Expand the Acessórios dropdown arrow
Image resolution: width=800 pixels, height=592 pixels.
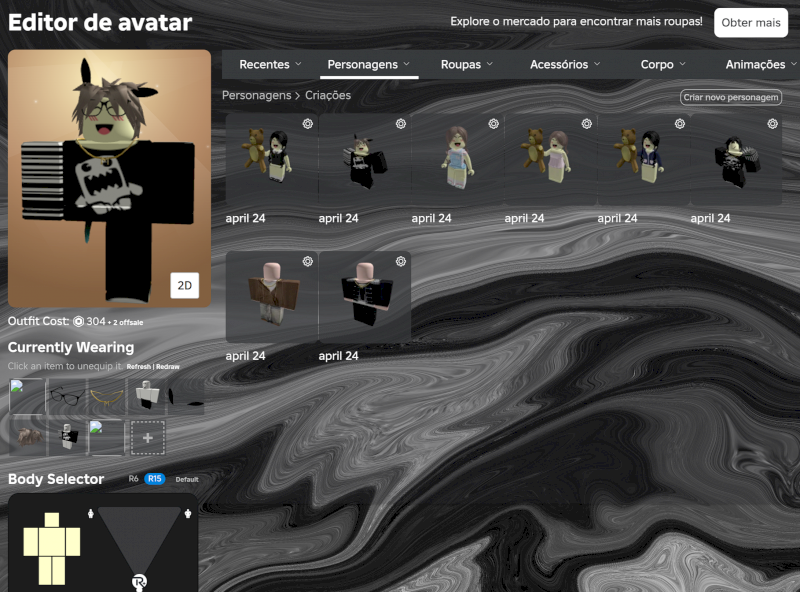pyautogui.click(x=597, y=64)
